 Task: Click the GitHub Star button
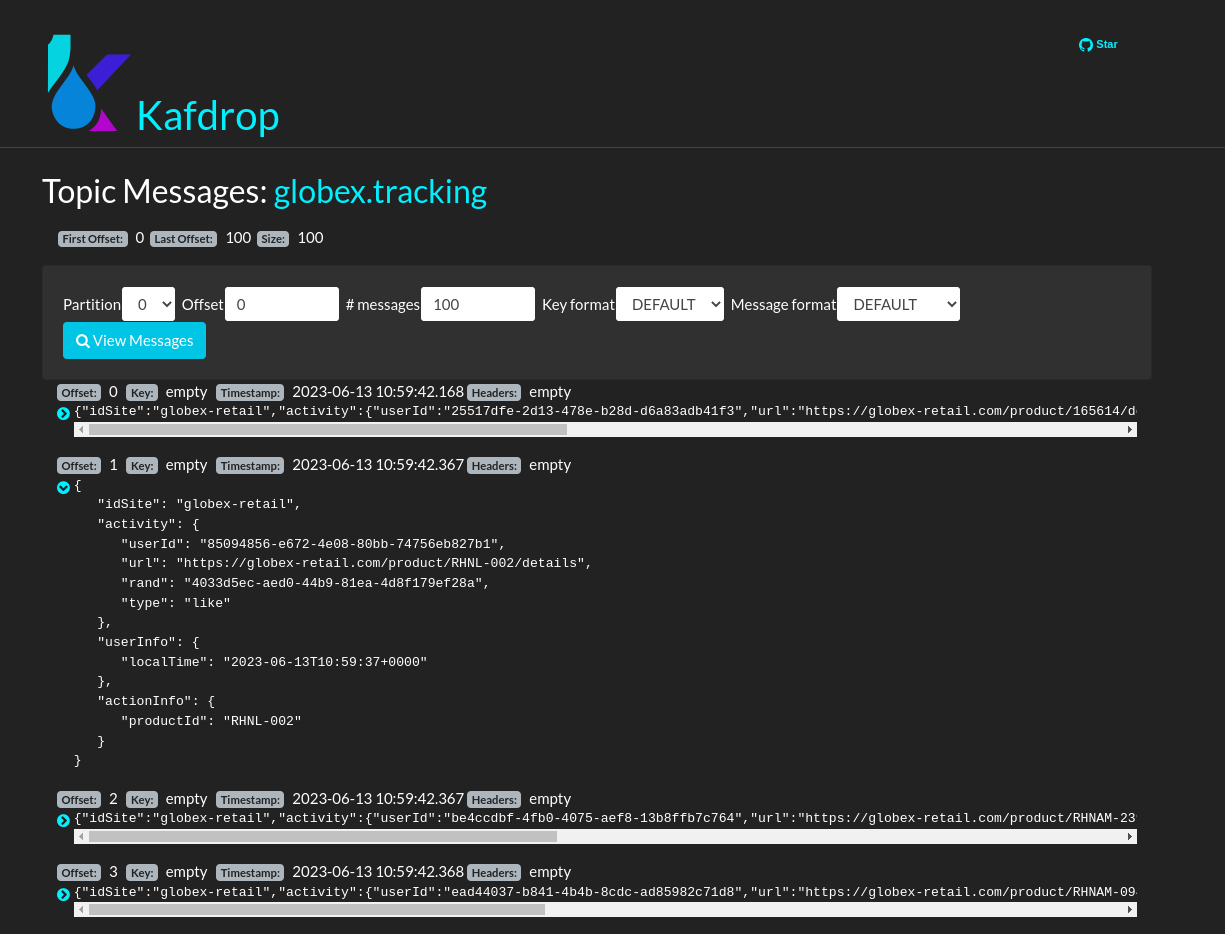1098,44
